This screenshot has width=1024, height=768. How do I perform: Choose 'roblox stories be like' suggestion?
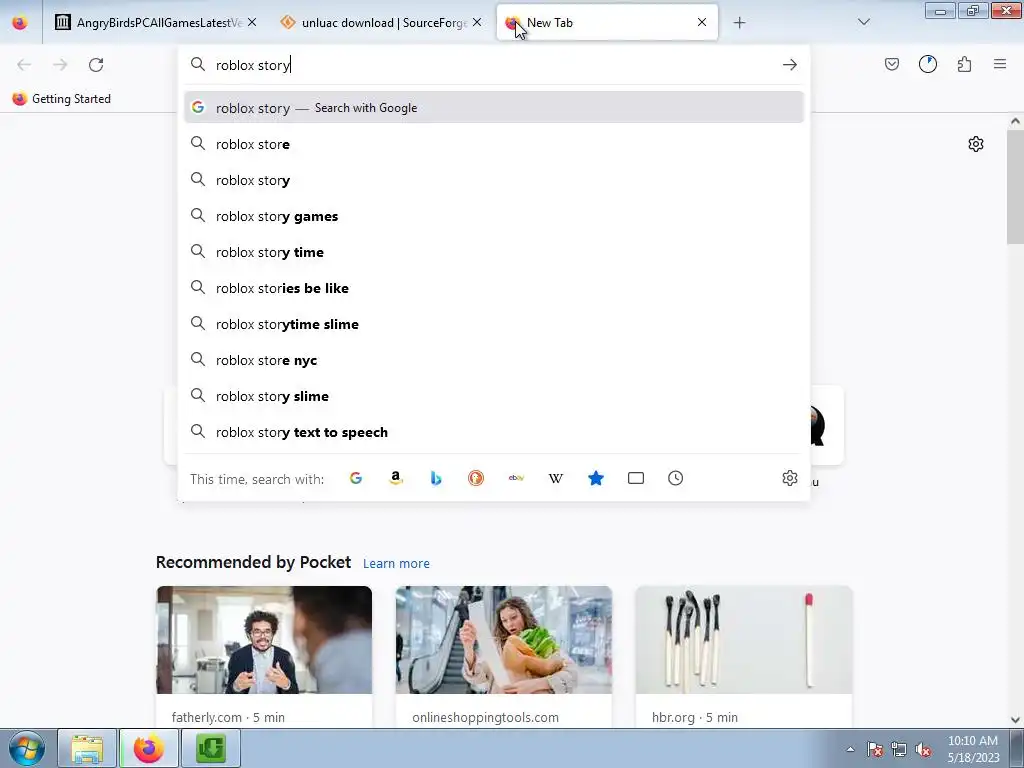pos(494,287)
